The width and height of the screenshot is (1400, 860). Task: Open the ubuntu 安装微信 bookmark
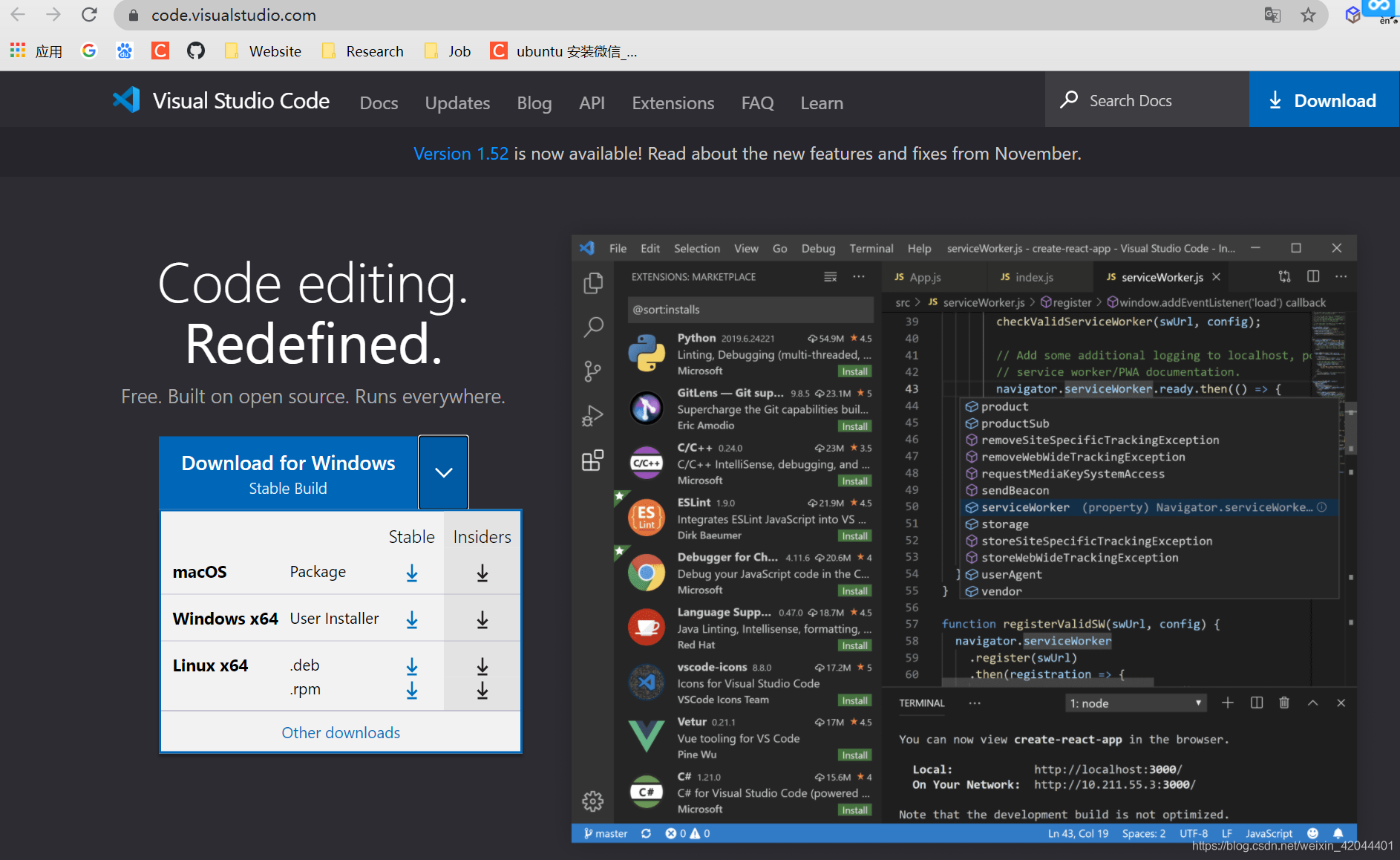pyautogui.click(x=563, y=51)
